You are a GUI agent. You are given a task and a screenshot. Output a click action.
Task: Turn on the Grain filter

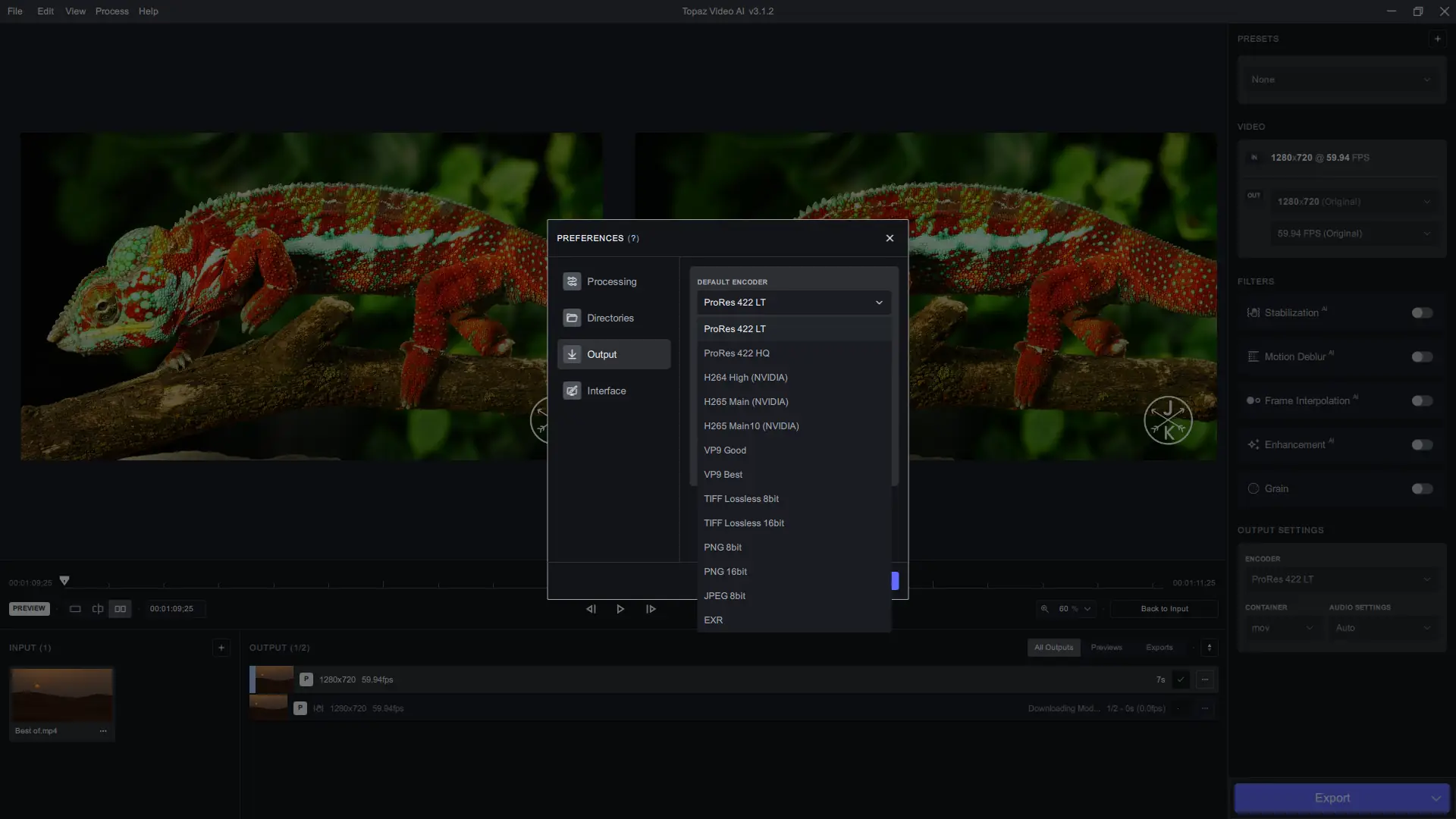[1422, 489]
